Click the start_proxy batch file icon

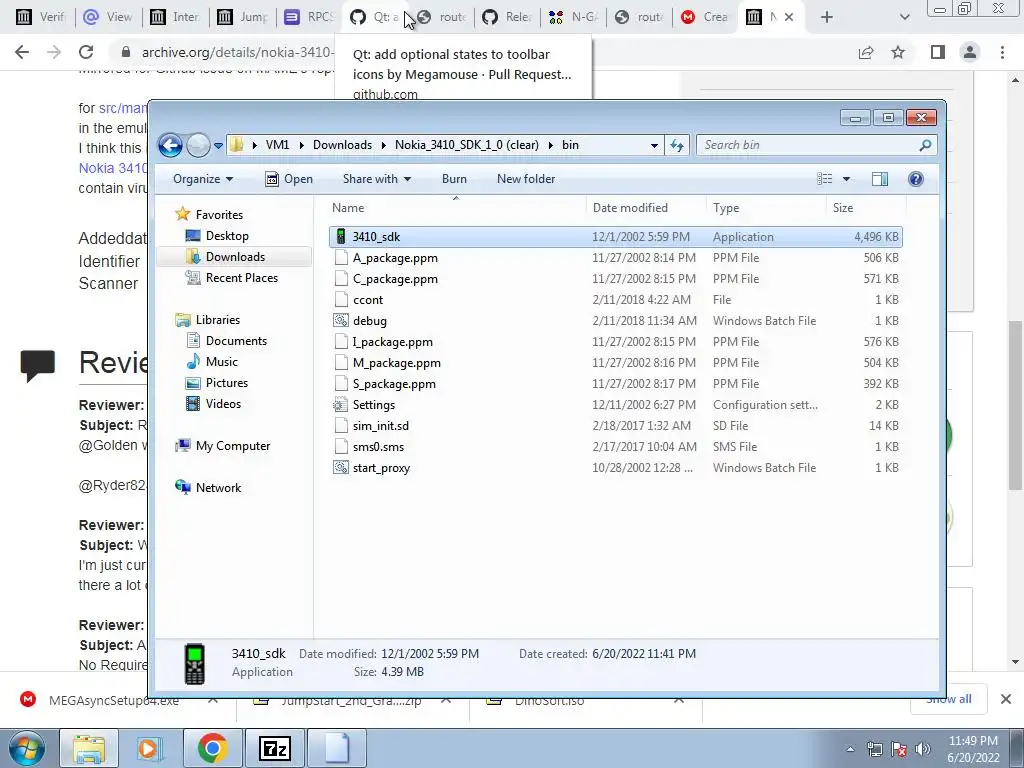pyautogui.click(x=340, y=468)
